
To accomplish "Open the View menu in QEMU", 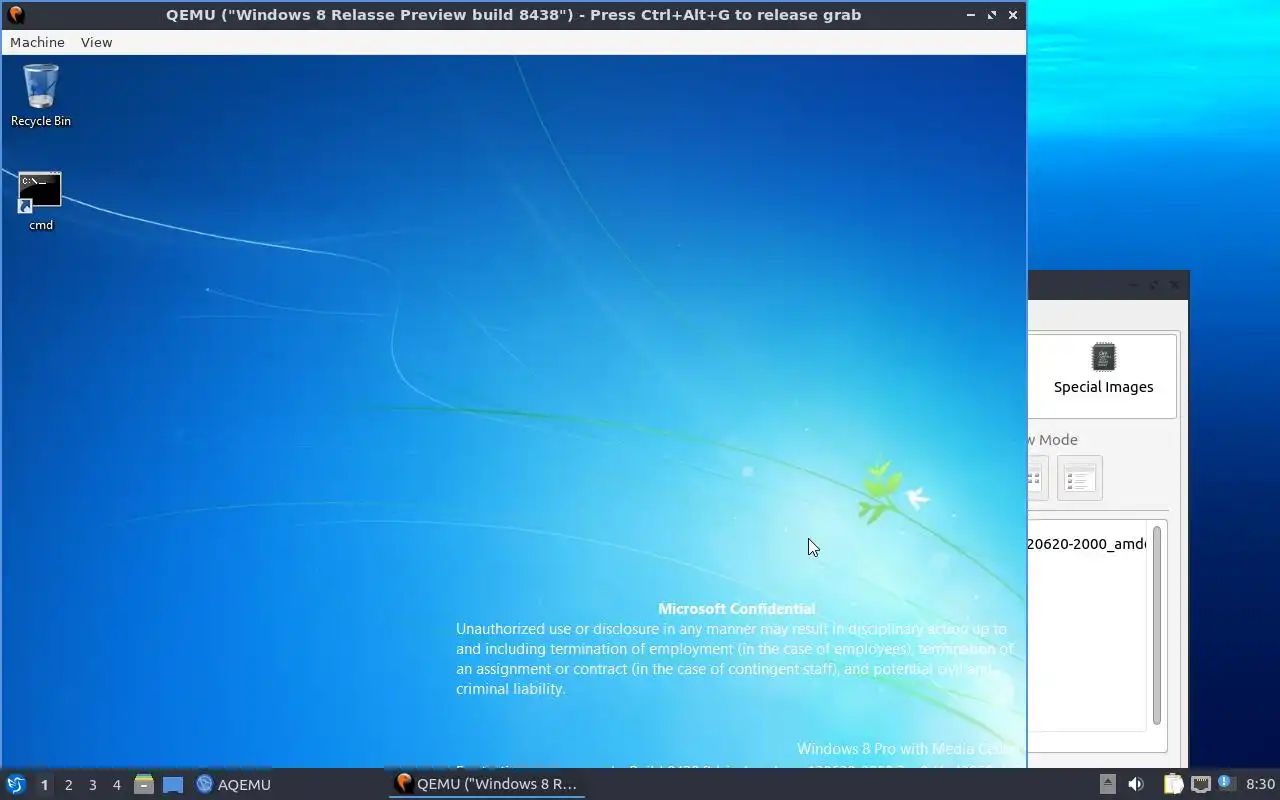I will tap(96, 42).
